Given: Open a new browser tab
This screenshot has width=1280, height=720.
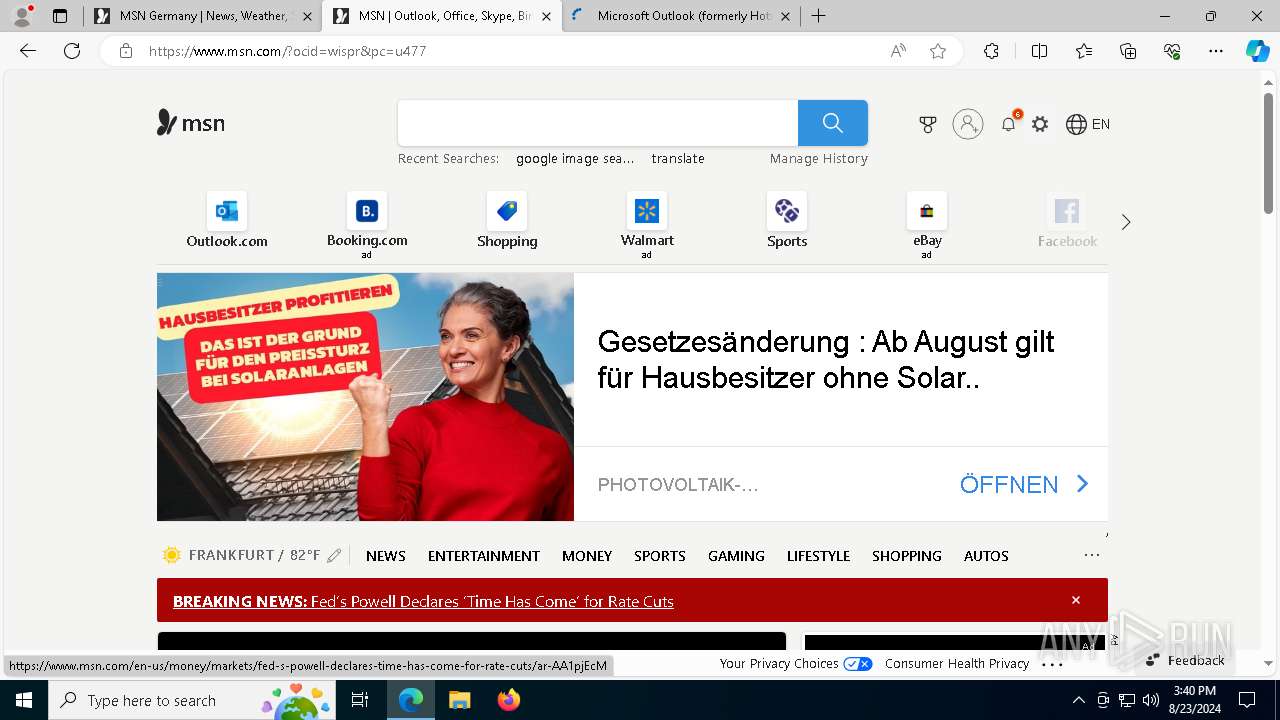Looking at the screenshot, I should (x=818, y=16).
